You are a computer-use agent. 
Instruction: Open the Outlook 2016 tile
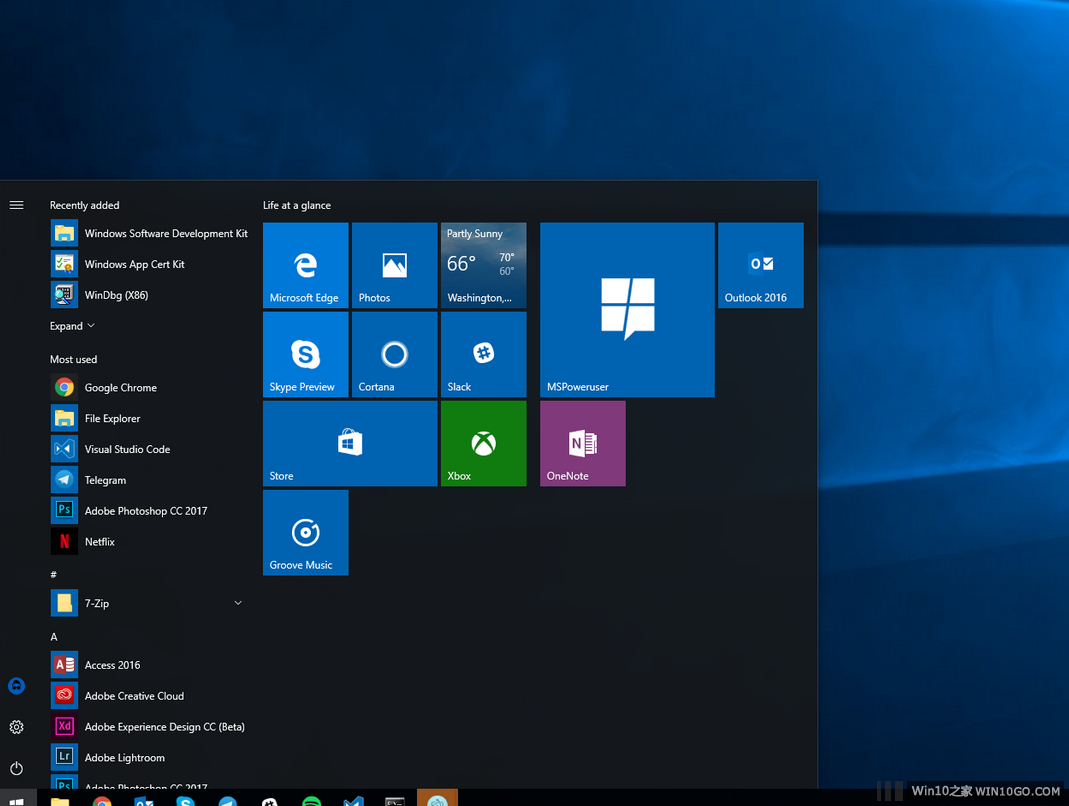(x=760, y=265)
